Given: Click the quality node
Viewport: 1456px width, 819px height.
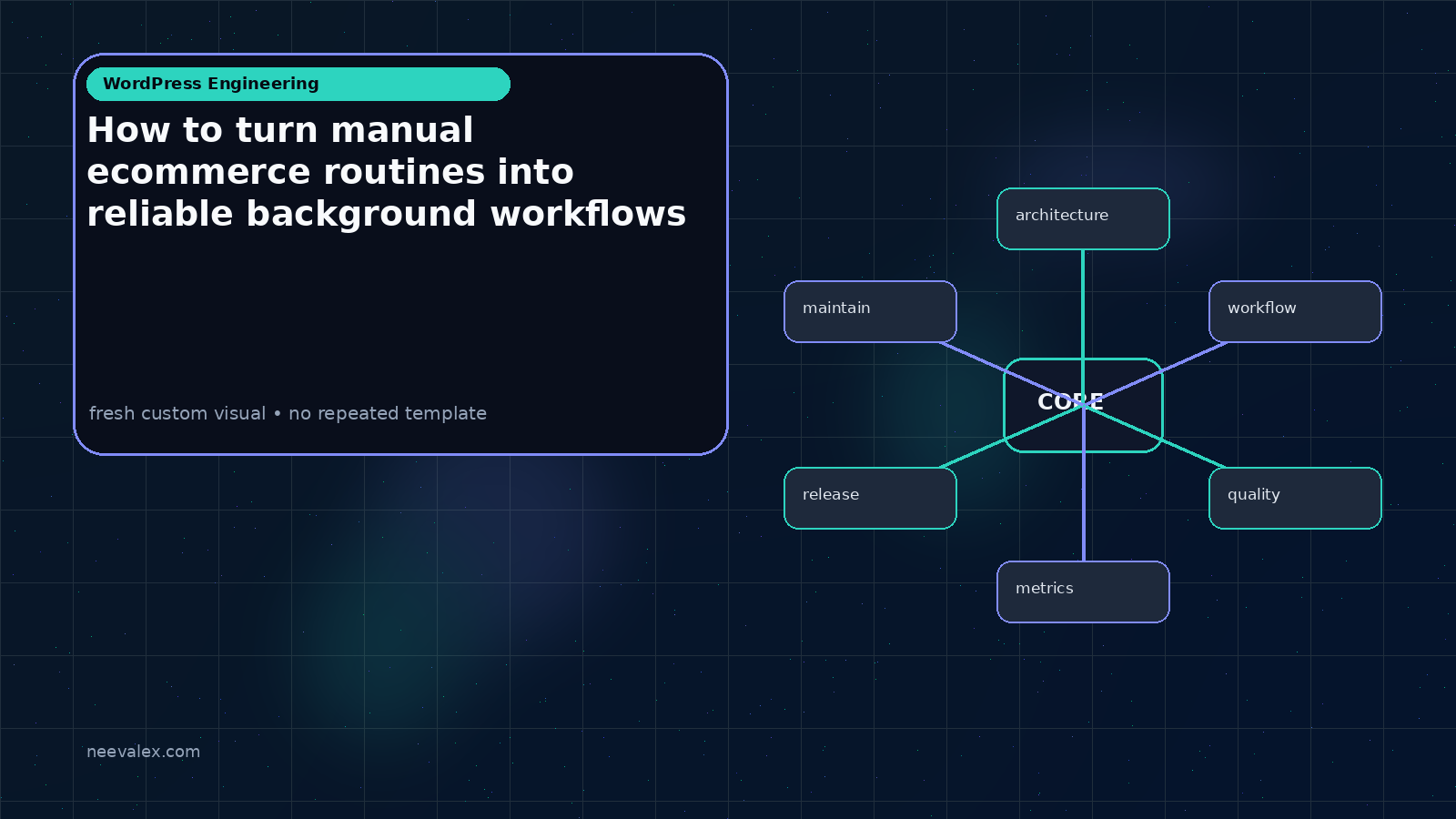Looking at the screenshot, I should [1295, 498].
